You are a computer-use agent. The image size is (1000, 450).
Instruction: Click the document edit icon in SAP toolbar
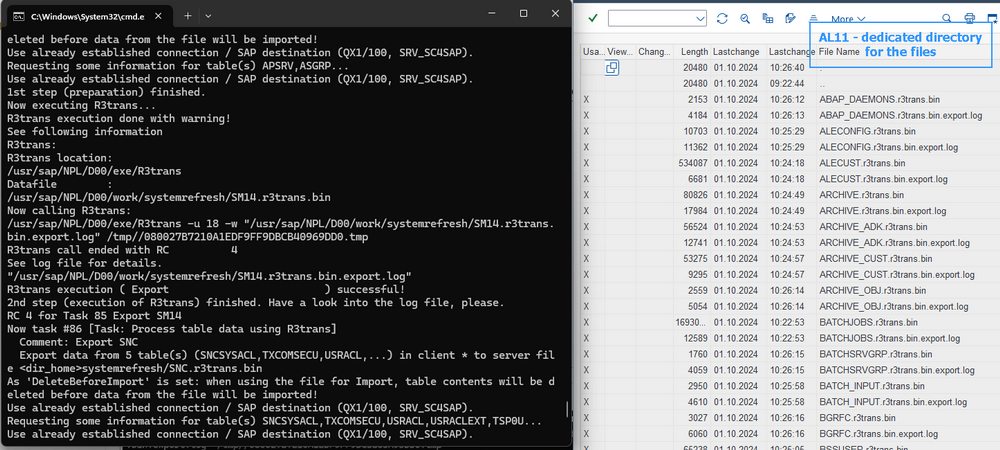pyautogui.click(x=791, y=18)
